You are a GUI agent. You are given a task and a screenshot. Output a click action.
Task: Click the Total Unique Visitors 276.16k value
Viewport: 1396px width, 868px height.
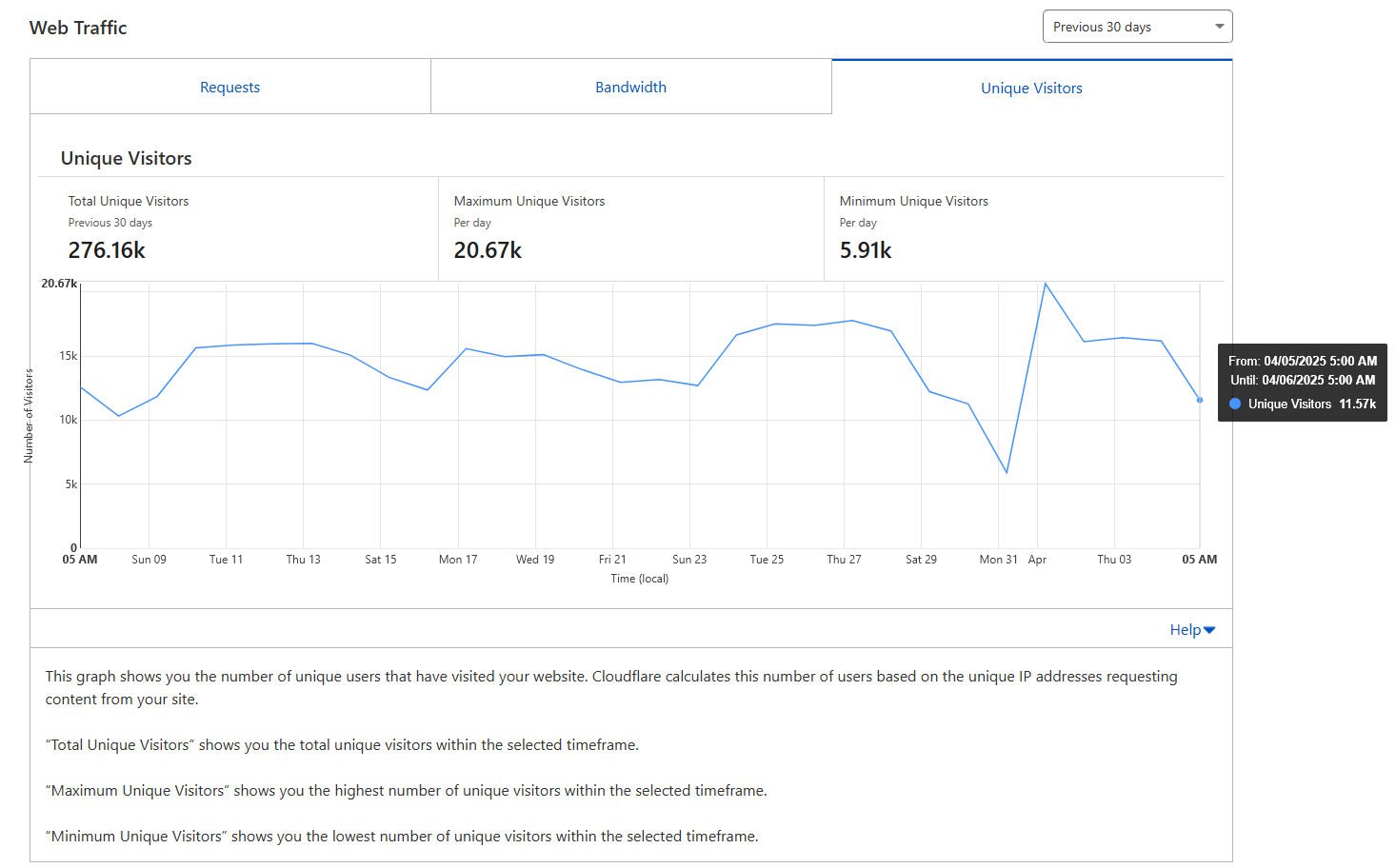coord(107,250)
